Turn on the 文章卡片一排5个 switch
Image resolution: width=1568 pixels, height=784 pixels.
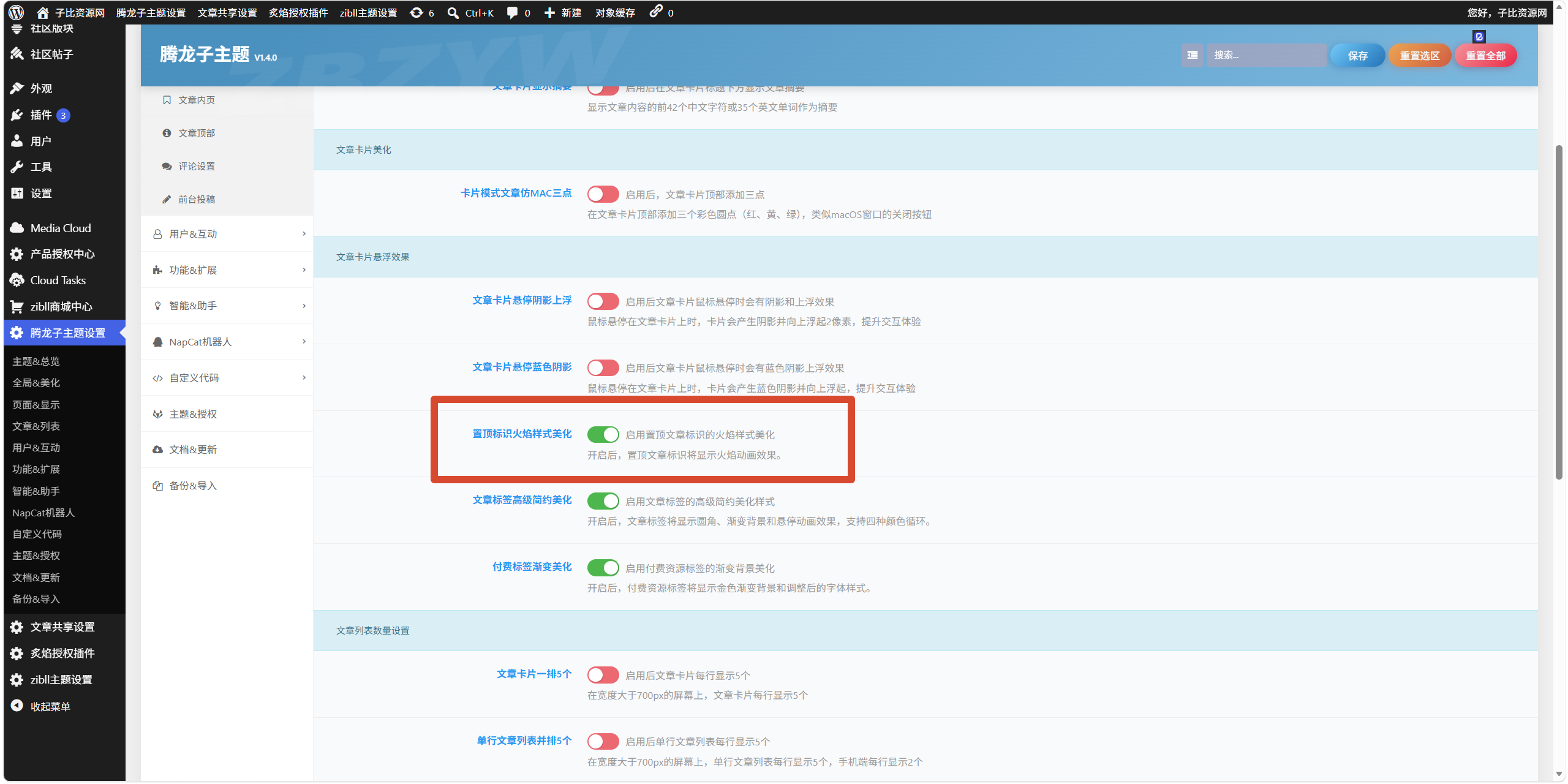[x=603, y=675]
